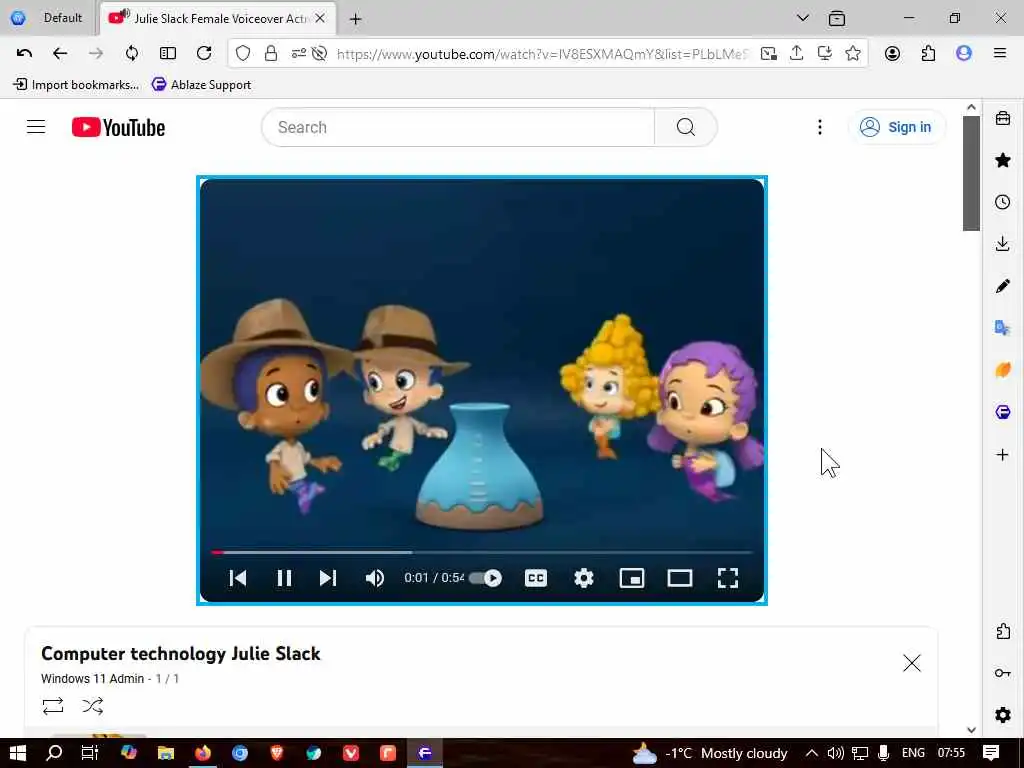This screenshot has height=768, width=1024.
Task: Click the blocked autoplay icon in address bar
Action: coord(319,54)
